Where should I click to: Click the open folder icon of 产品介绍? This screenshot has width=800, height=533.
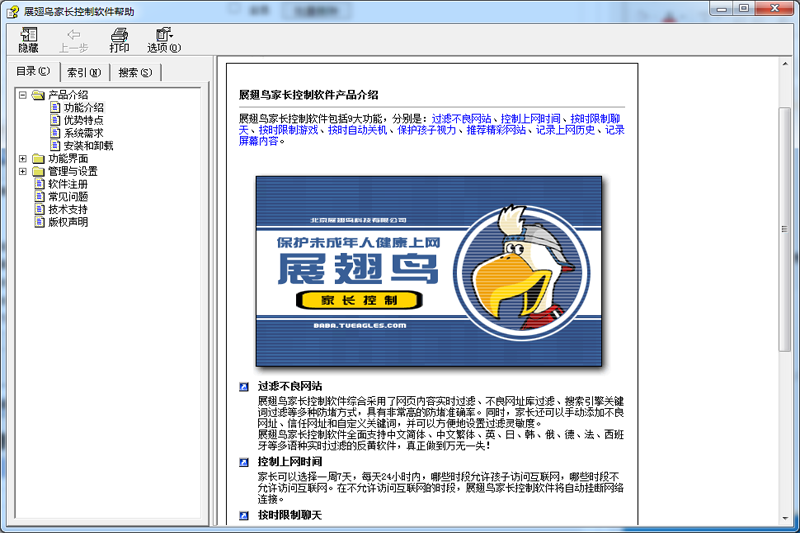[x=38, y=95]
